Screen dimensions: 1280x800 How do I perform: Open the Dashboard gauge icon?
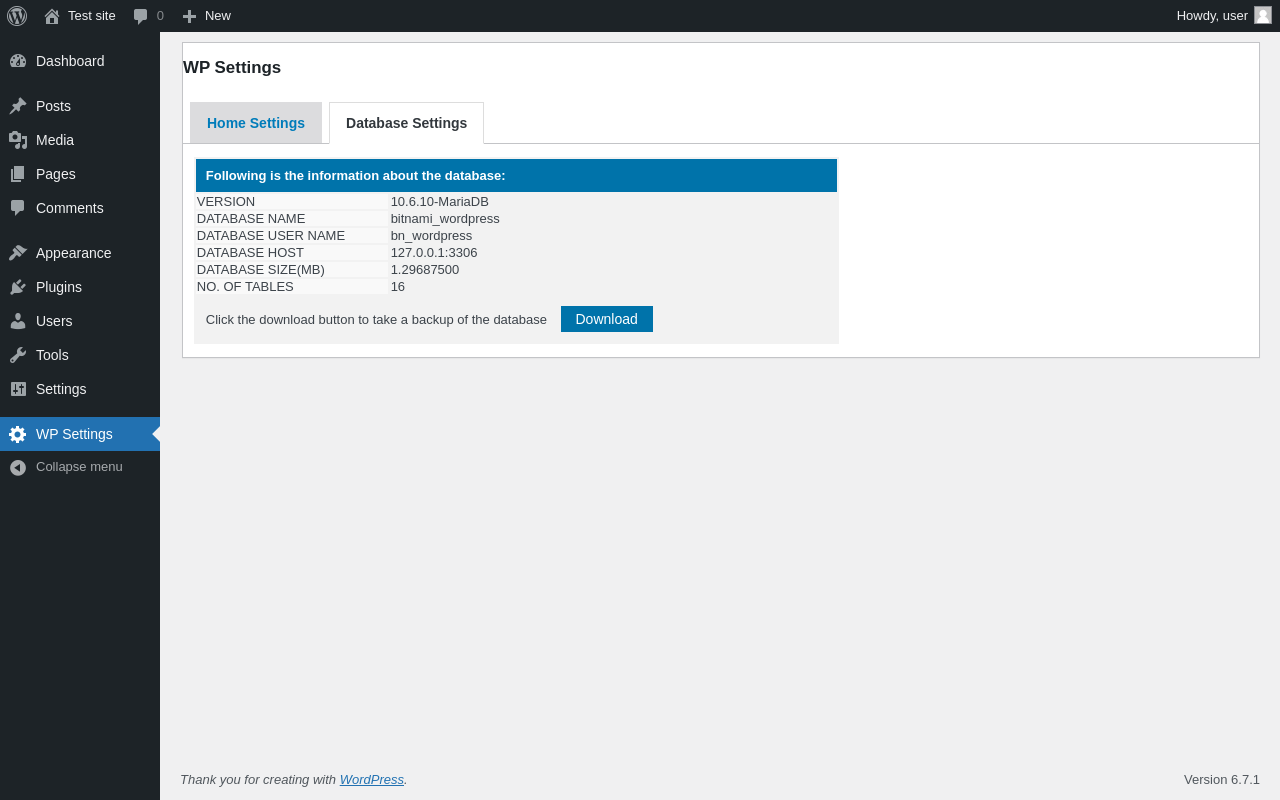pyautogui.click(x=18, y=61)
